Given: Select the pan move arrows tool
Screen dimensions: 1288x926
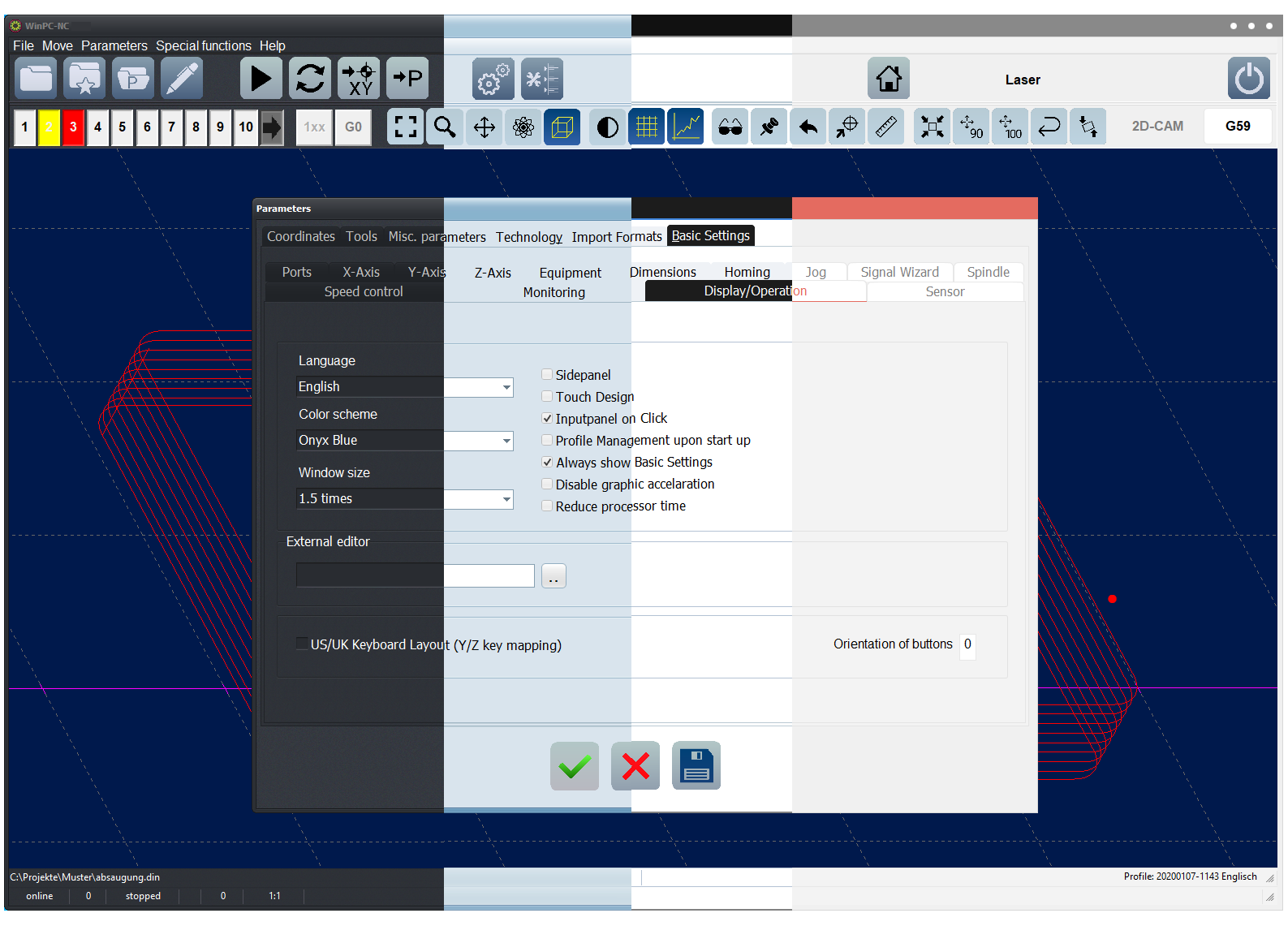Looking at the screenshot, I should [485, 127].
